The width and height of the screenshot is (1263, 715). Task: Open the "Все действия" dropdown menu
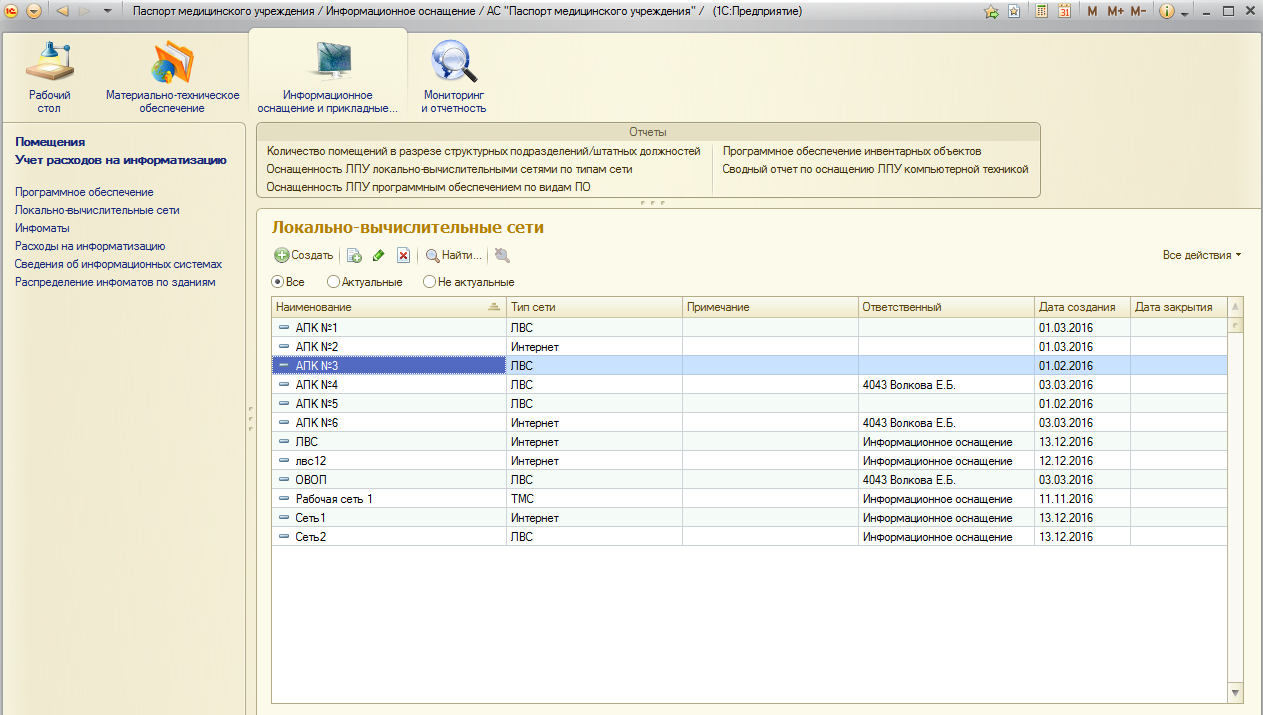[x=1201, y=255]
